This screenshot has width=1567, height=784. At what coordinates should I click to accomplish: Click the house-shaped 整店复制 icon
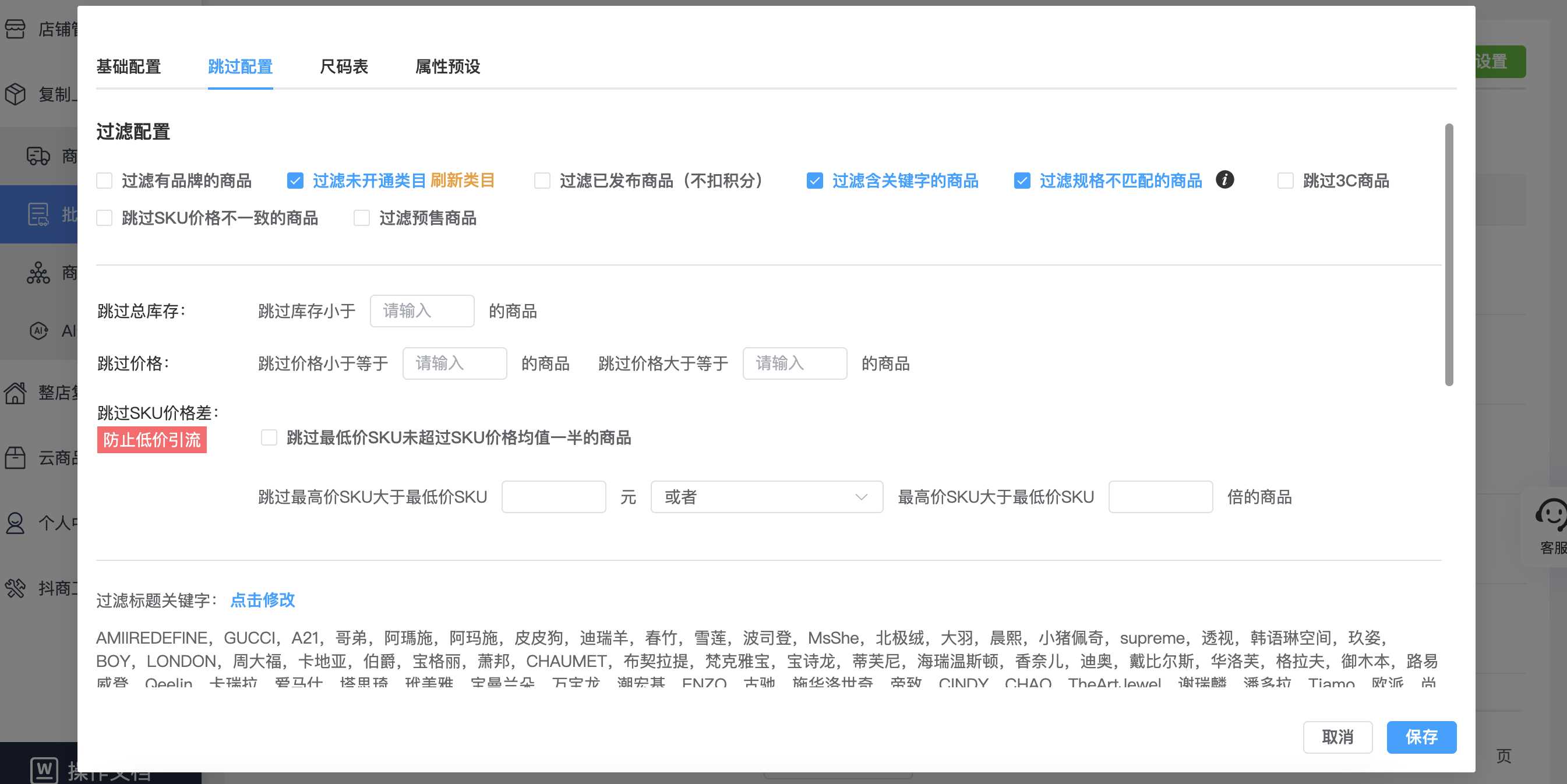(15, 394)
